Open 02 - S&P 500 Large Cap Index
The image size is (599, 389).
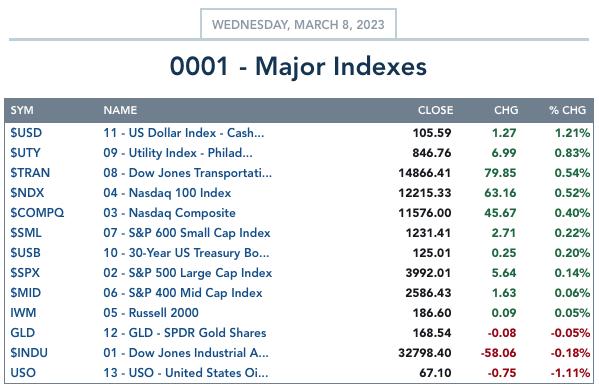point(188,273)
